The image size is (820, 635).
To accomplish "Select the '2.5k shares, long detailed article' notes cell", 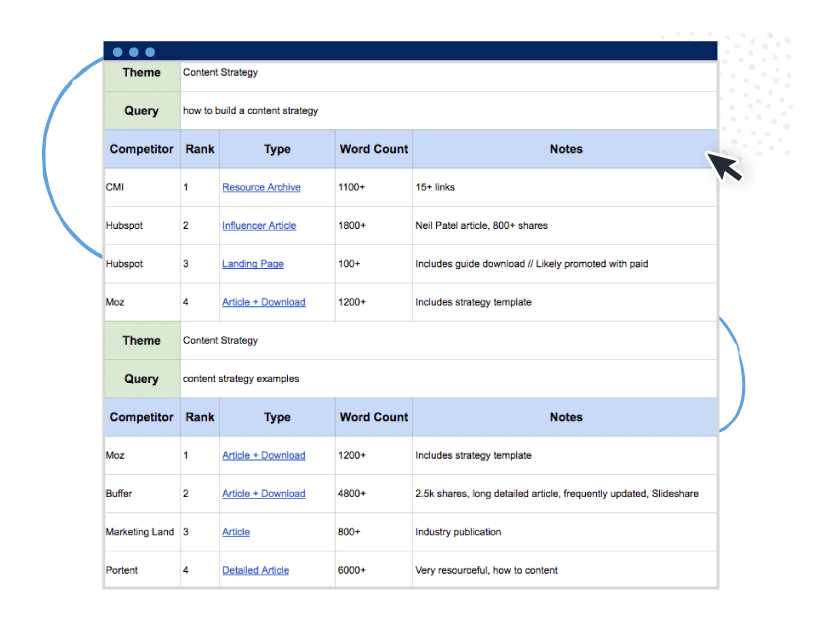I will (565, 493).
